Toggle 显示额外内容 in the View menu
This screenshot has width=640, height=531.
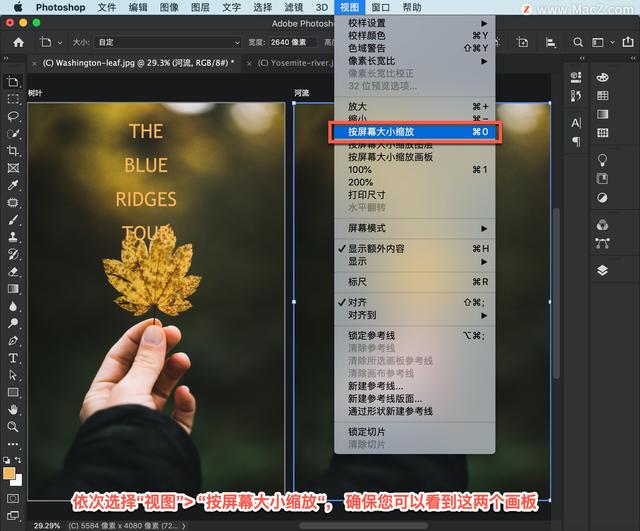coord(414,248)
